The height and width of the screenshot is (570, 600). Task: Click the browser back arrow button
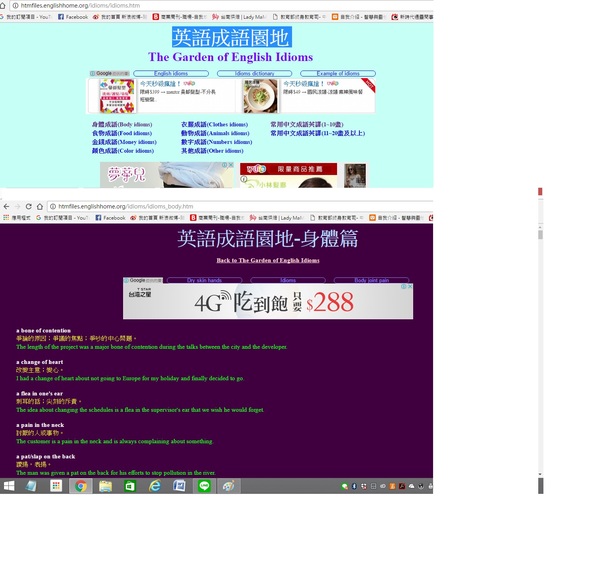[6, 206]
